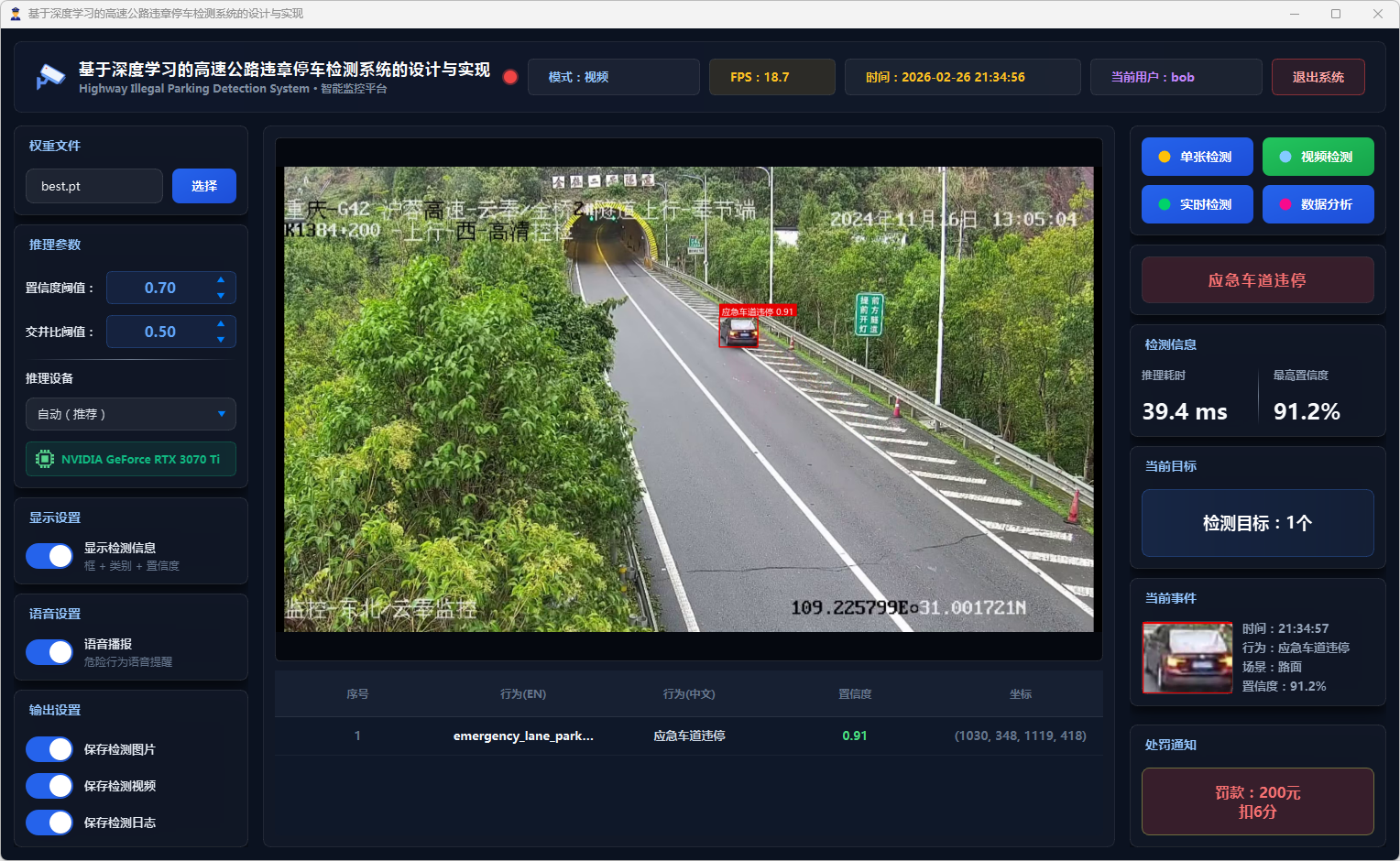Click the 退出系统 logout button
Image resolution: width=1400 pixels, height=861 pixels.
(1318, 77)
